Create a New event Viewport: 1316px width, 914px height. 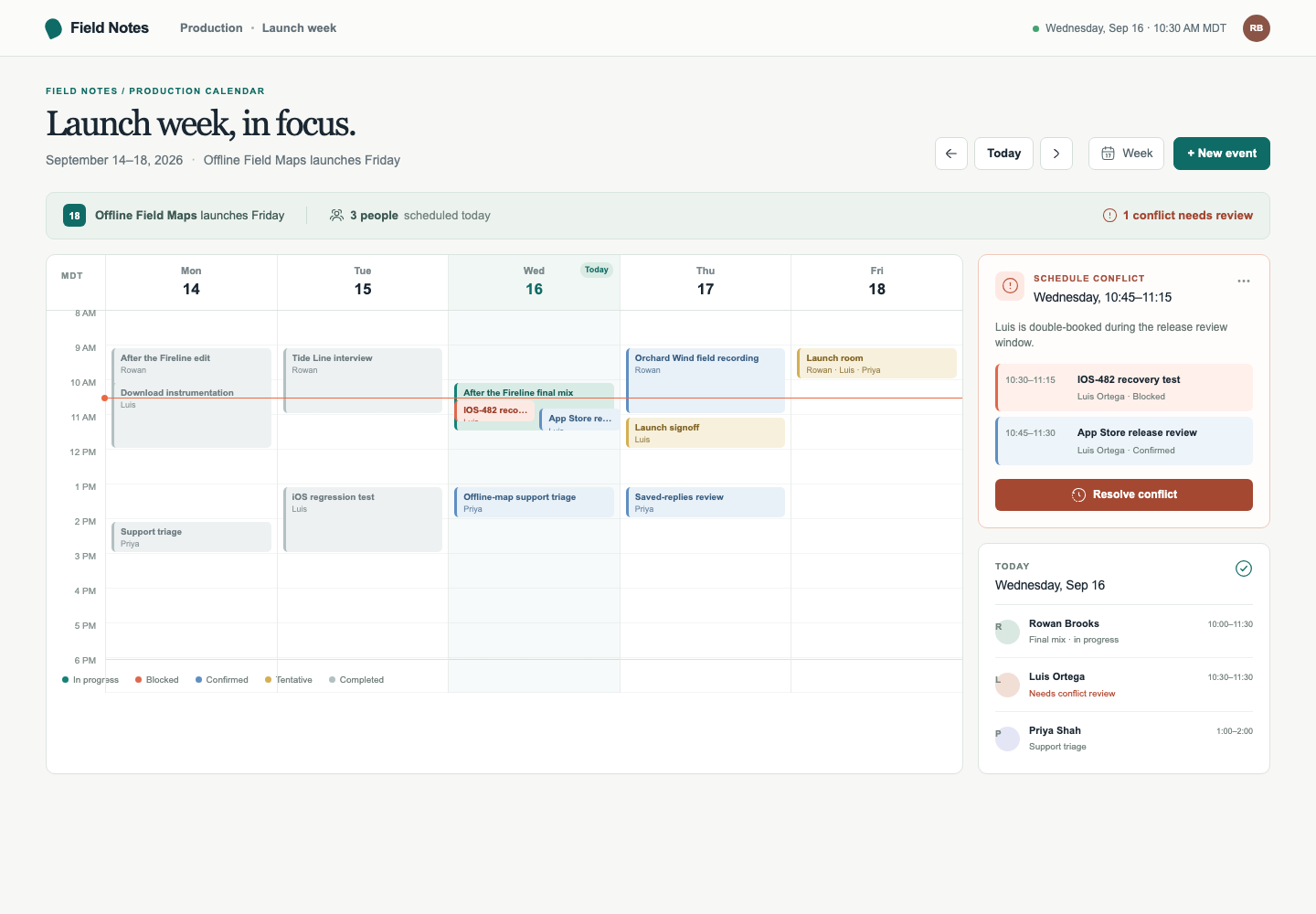click(1222, 154)
